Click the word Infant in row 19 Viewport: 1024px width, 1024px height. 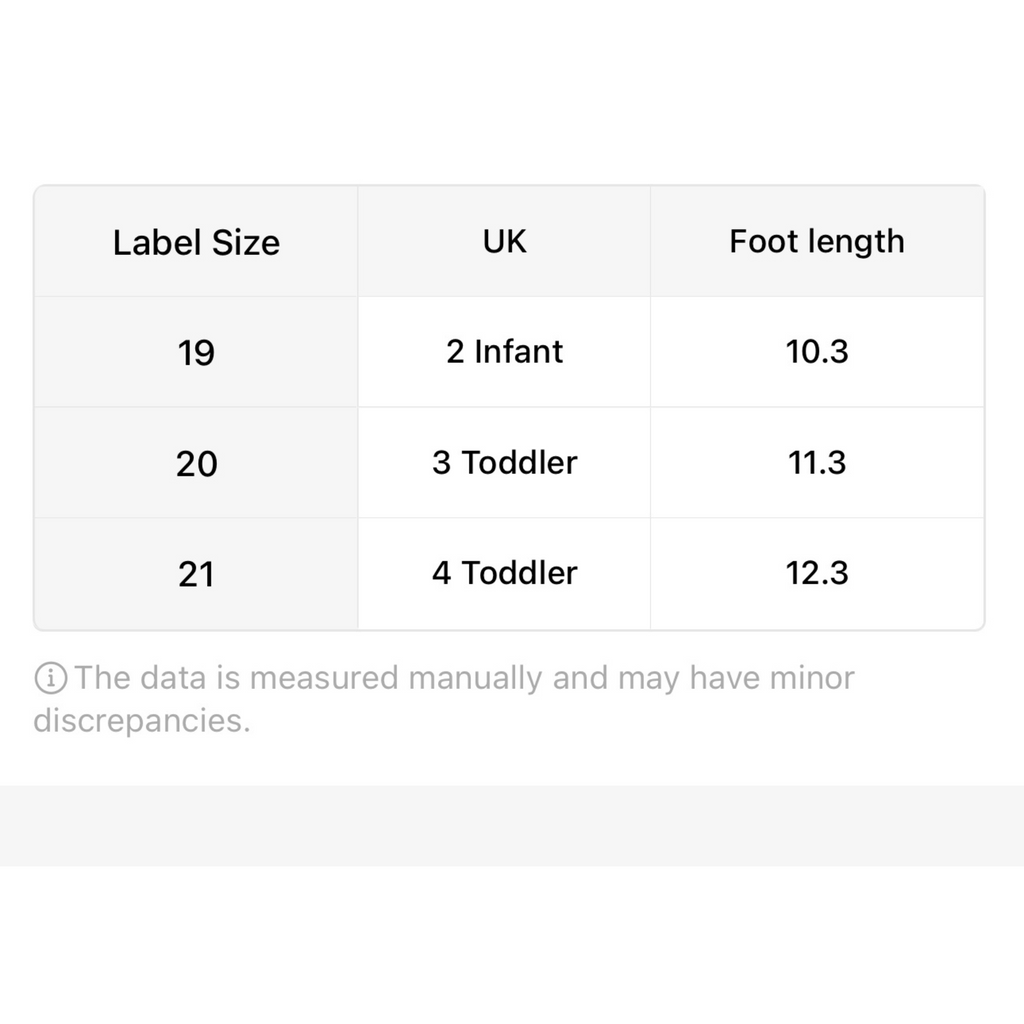coord(519,351)
